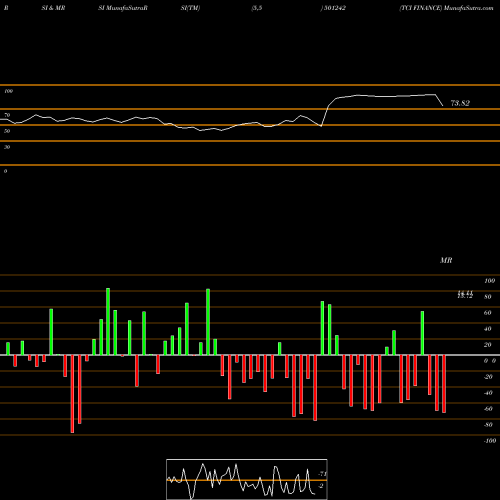Click the MR axis label 100

click(489, 281)
